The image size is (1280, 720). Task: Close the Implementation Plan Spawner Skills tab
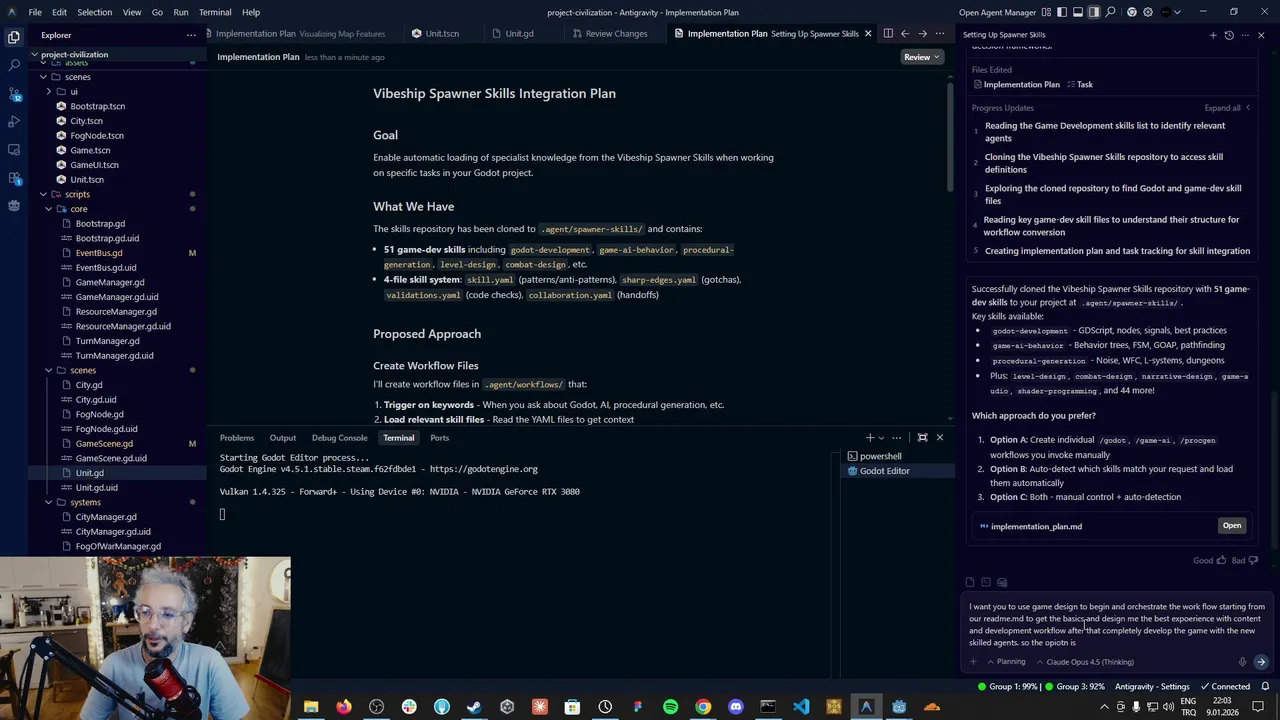pyautogui.click(x=868, y=33)
